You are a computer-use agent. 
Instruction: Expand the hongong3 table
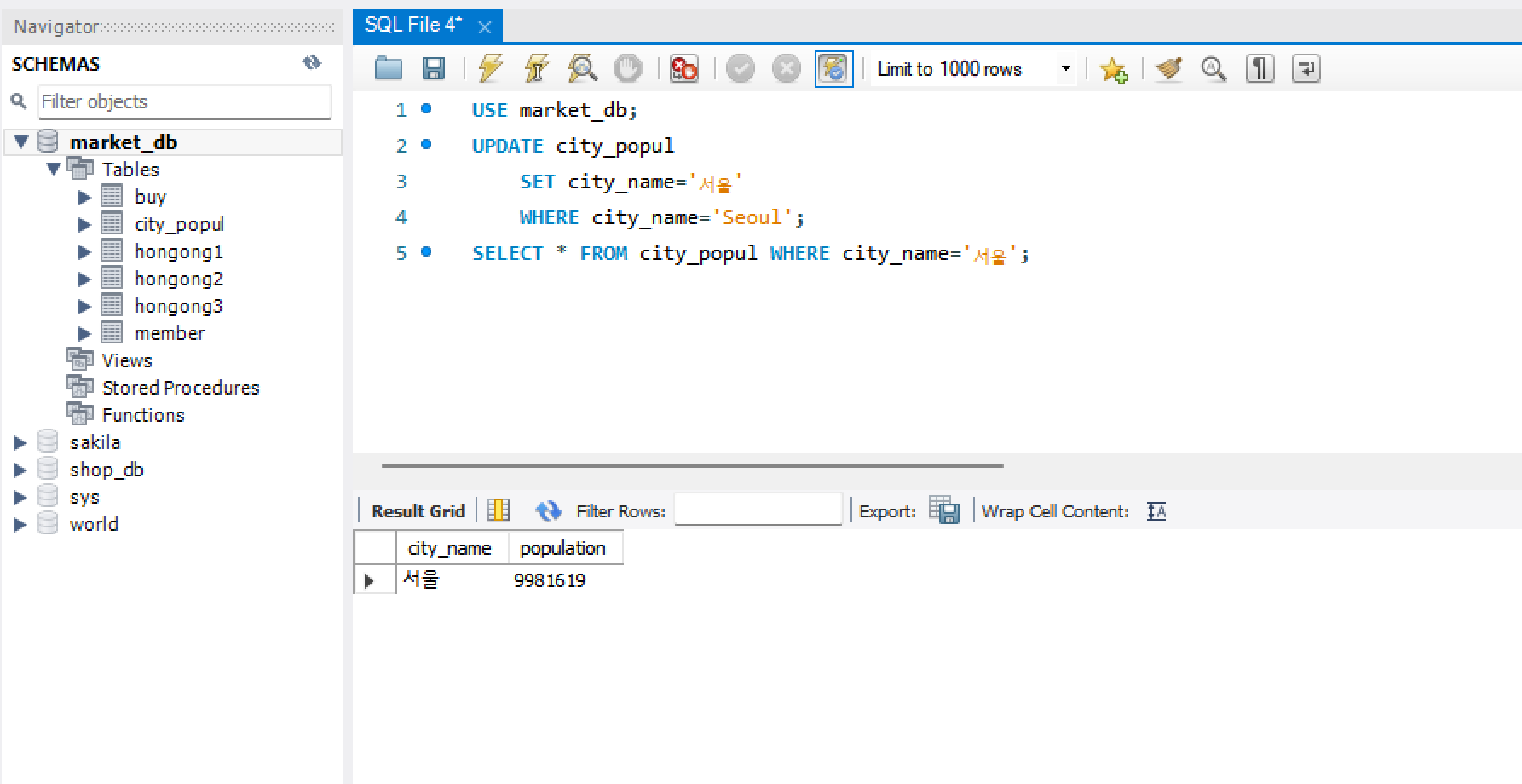tap(84, 307)
